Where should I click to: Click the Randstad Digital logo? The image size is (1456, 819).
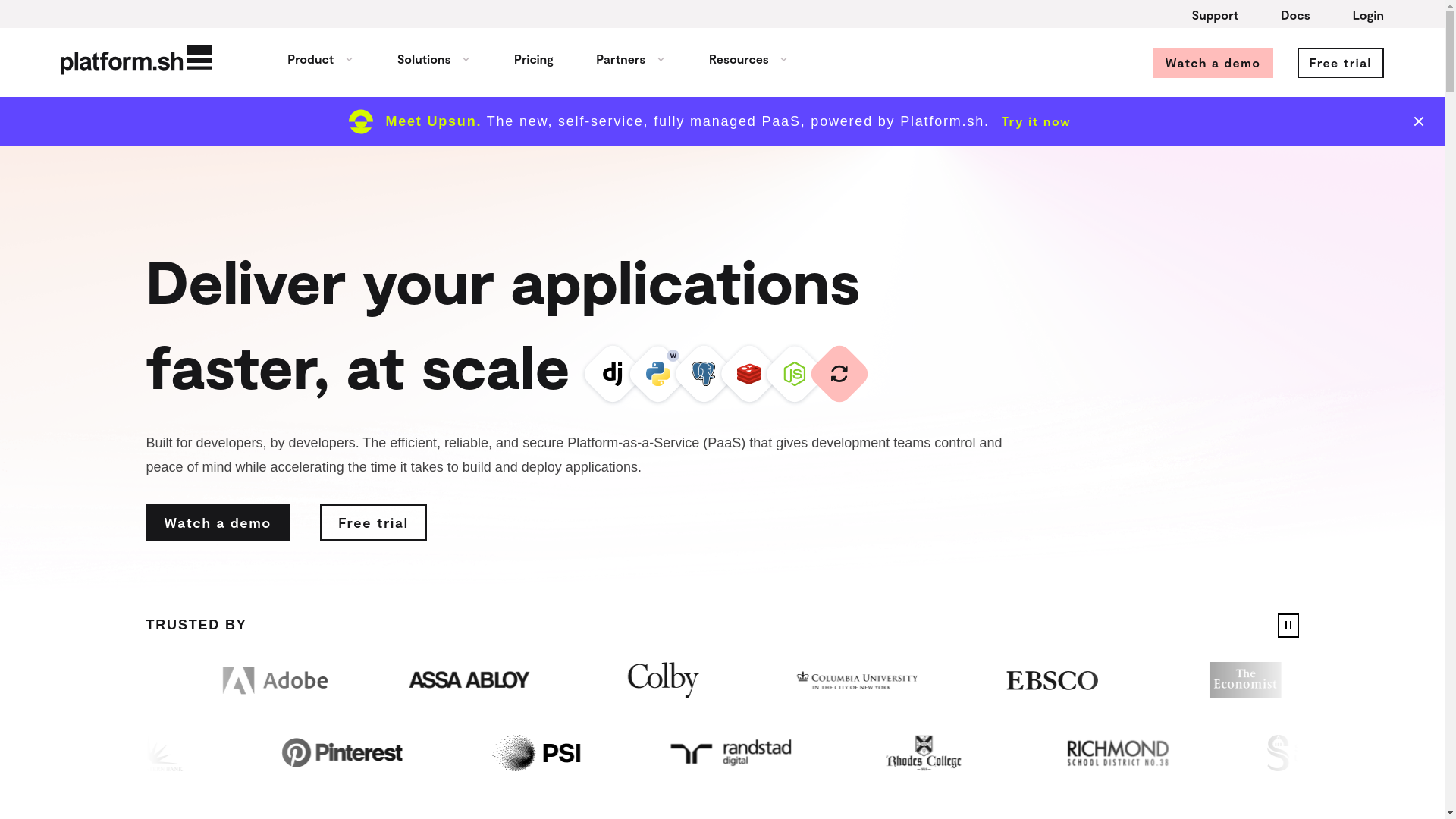(x=730, y=752)
